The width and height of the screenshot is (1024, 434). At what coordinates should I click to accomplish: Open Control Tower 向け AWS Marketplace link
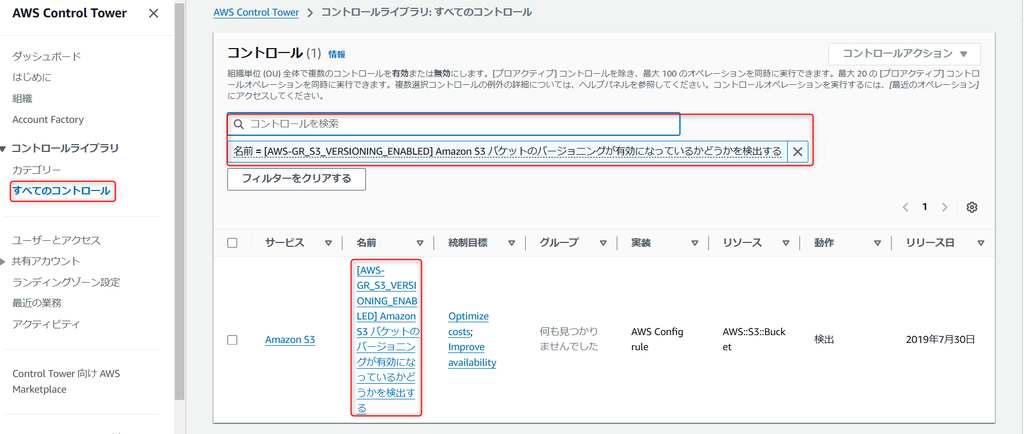click(x=66, y=381)
